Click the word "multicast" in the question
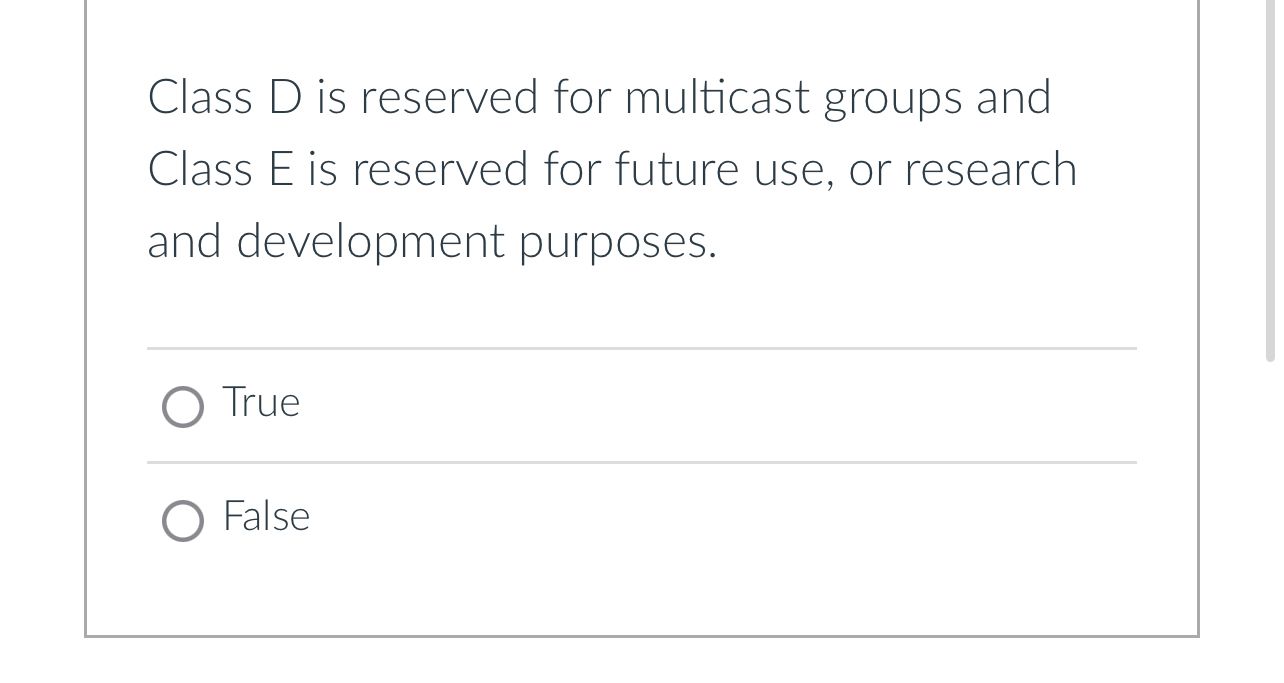The image size is (1284, 683). [717, 97]
